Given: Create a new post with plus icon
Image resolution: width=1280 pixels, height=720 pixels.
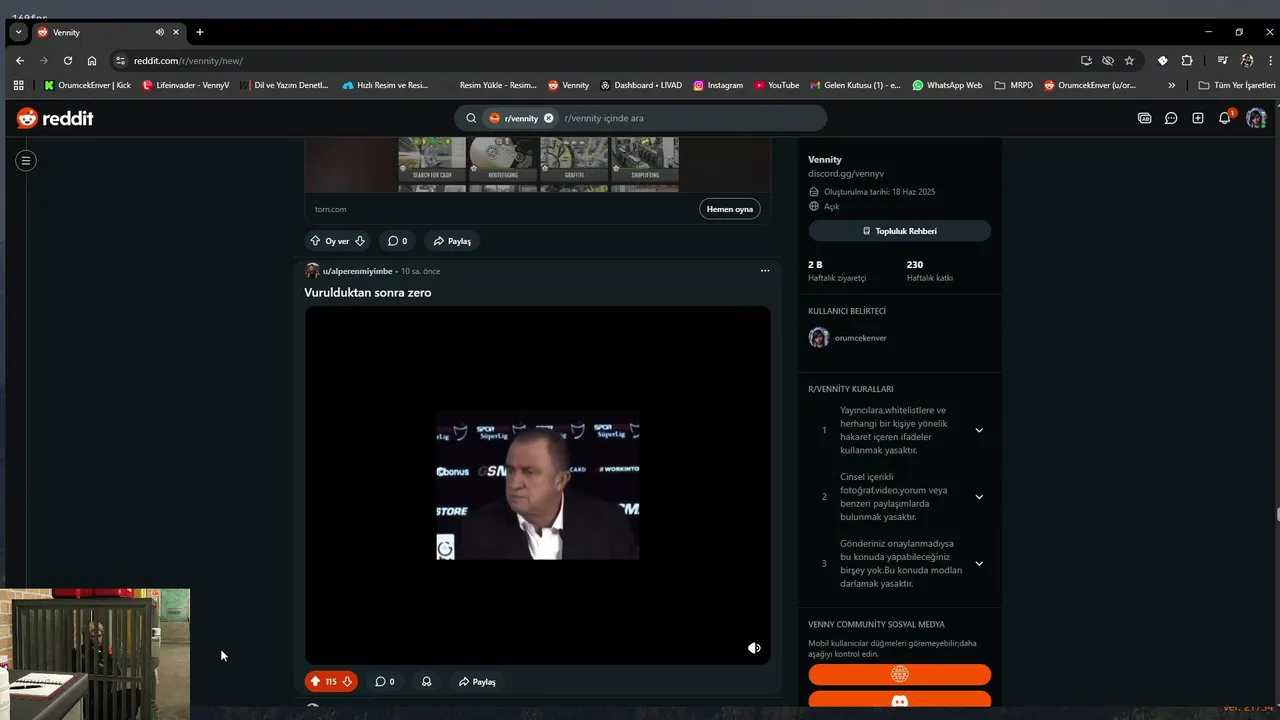Looking at the screenshot, I should (x=1198, y=118).
